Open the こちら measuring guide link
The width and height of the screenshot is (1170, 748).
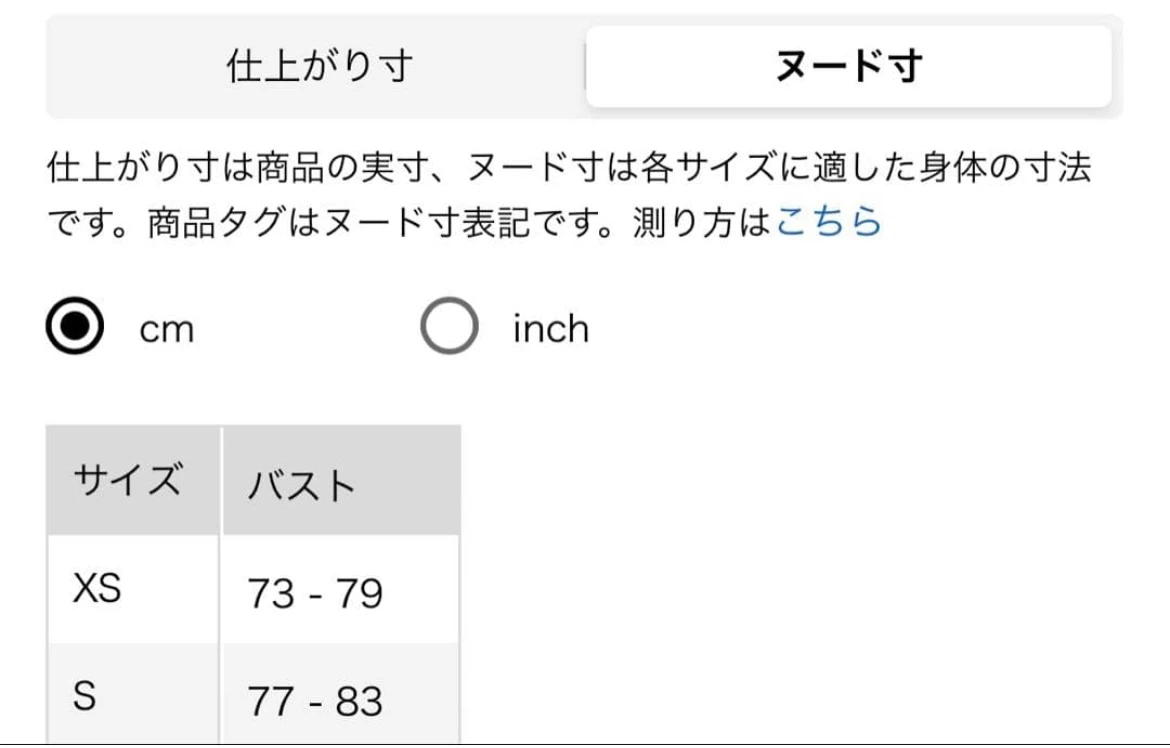[x=828, y=222]
